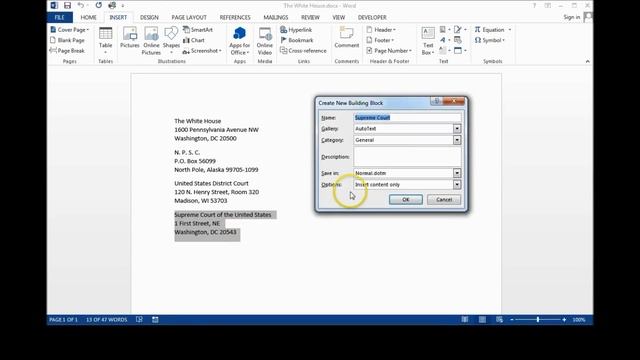Screen dimensions: 640x360
Task: Open the Page Number dropdown
Action: tap(389, 51)
